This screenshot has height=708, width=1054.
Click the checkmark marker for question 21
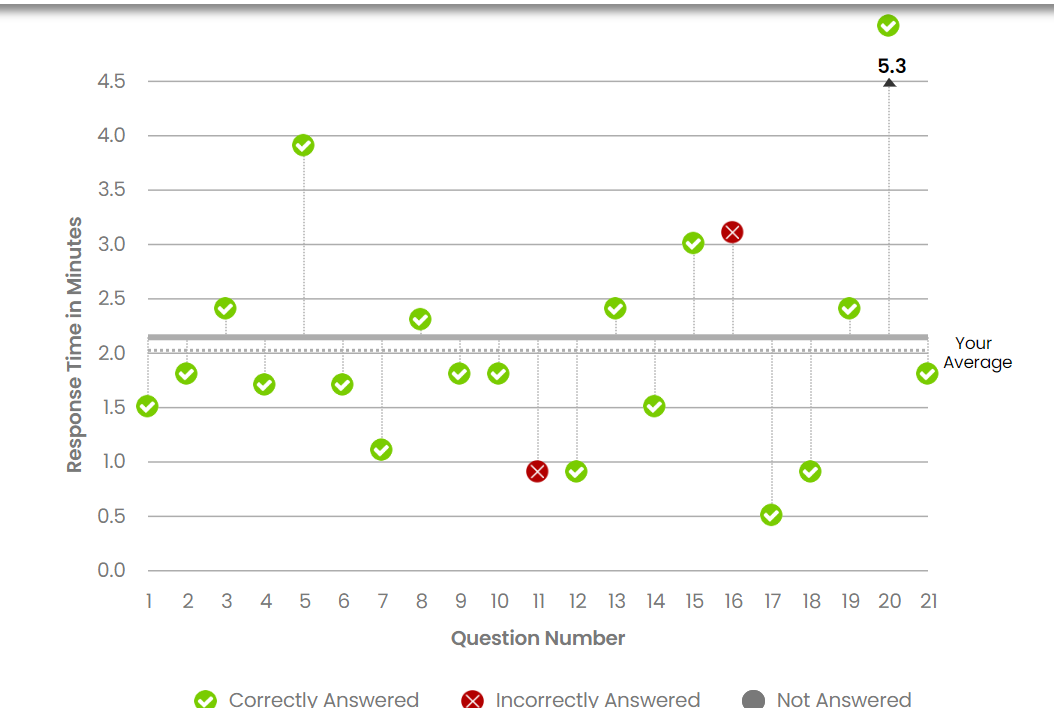927,373
